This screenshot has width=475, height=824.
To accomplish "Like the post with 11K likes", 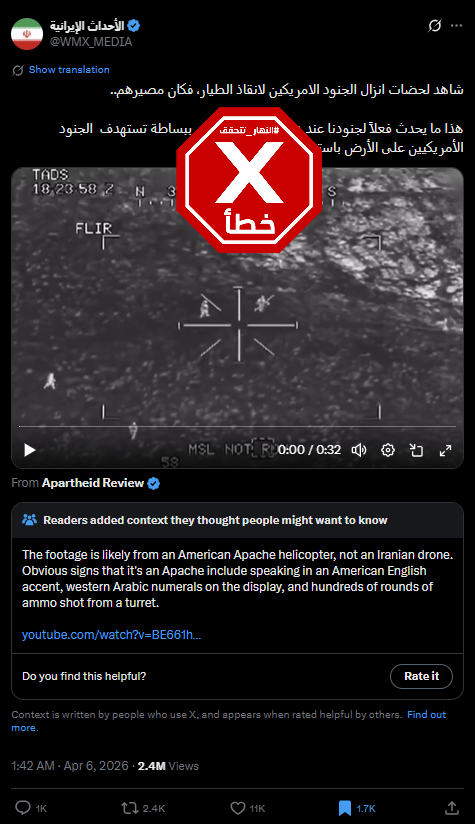I will point(238,808).
